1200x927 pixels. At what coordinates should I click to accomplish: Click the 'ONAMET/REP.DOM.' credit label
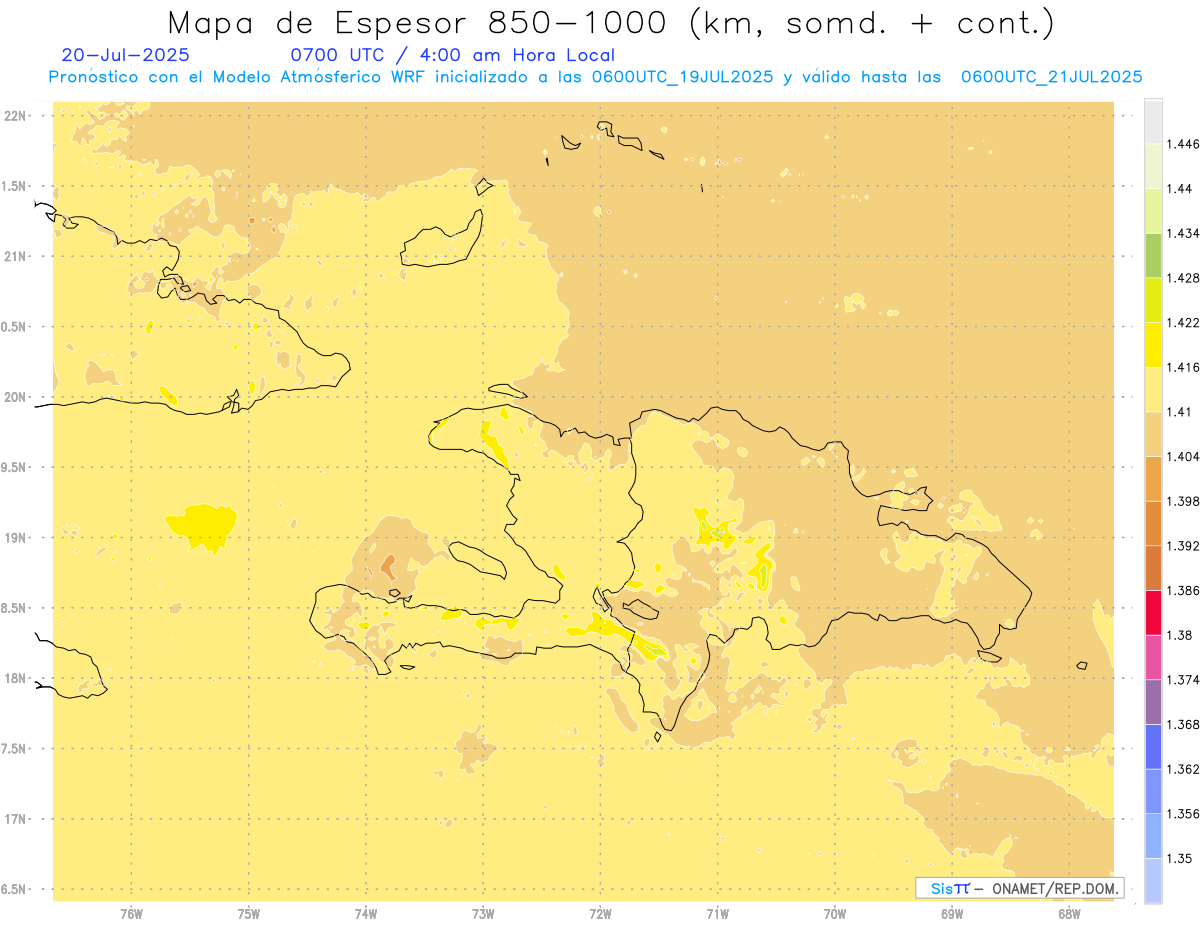(1055, 888)
